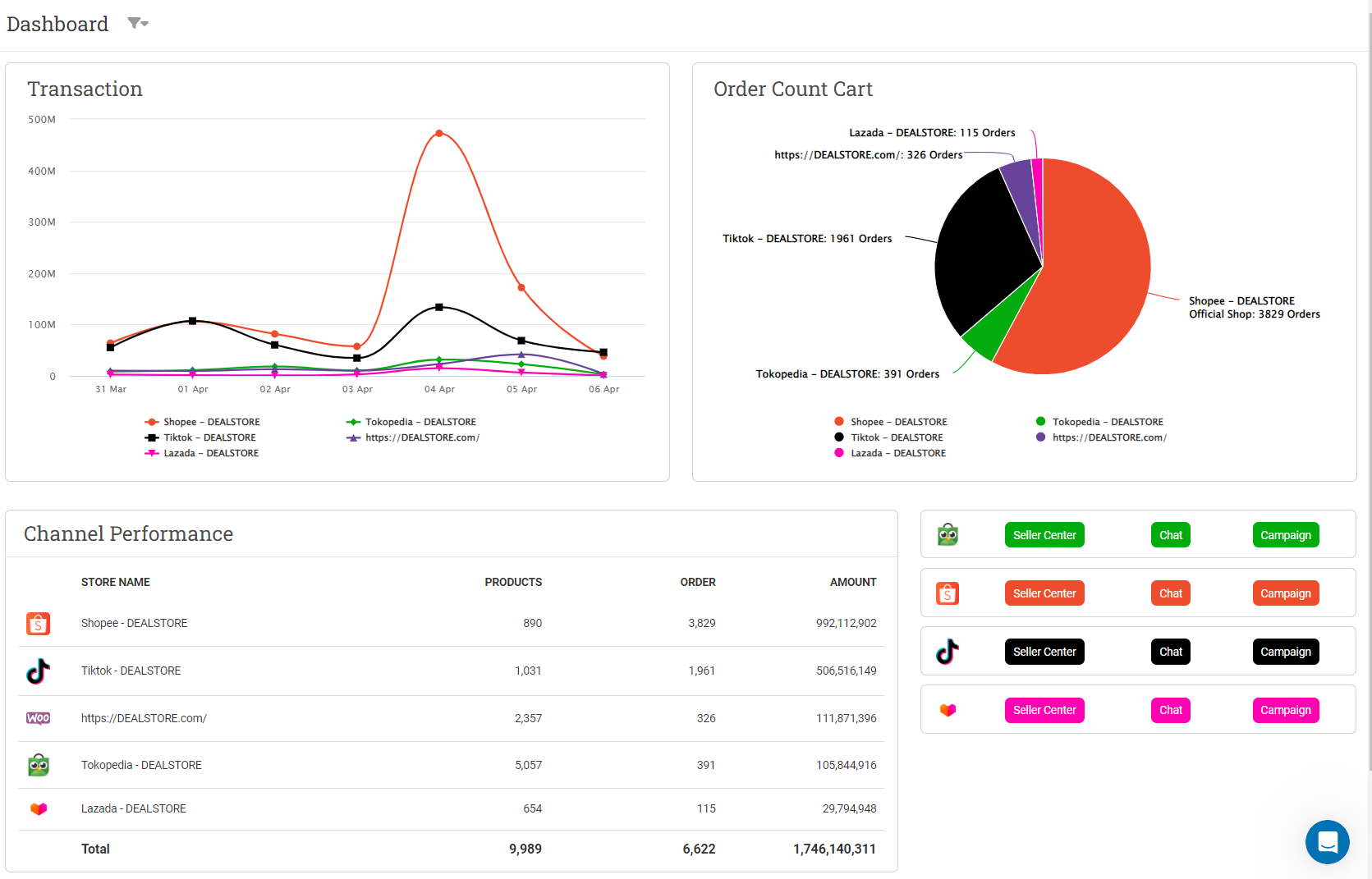Open the orange Shopee Campaign button
The height and width of the screenshot is (879, 1372).
1286,593
